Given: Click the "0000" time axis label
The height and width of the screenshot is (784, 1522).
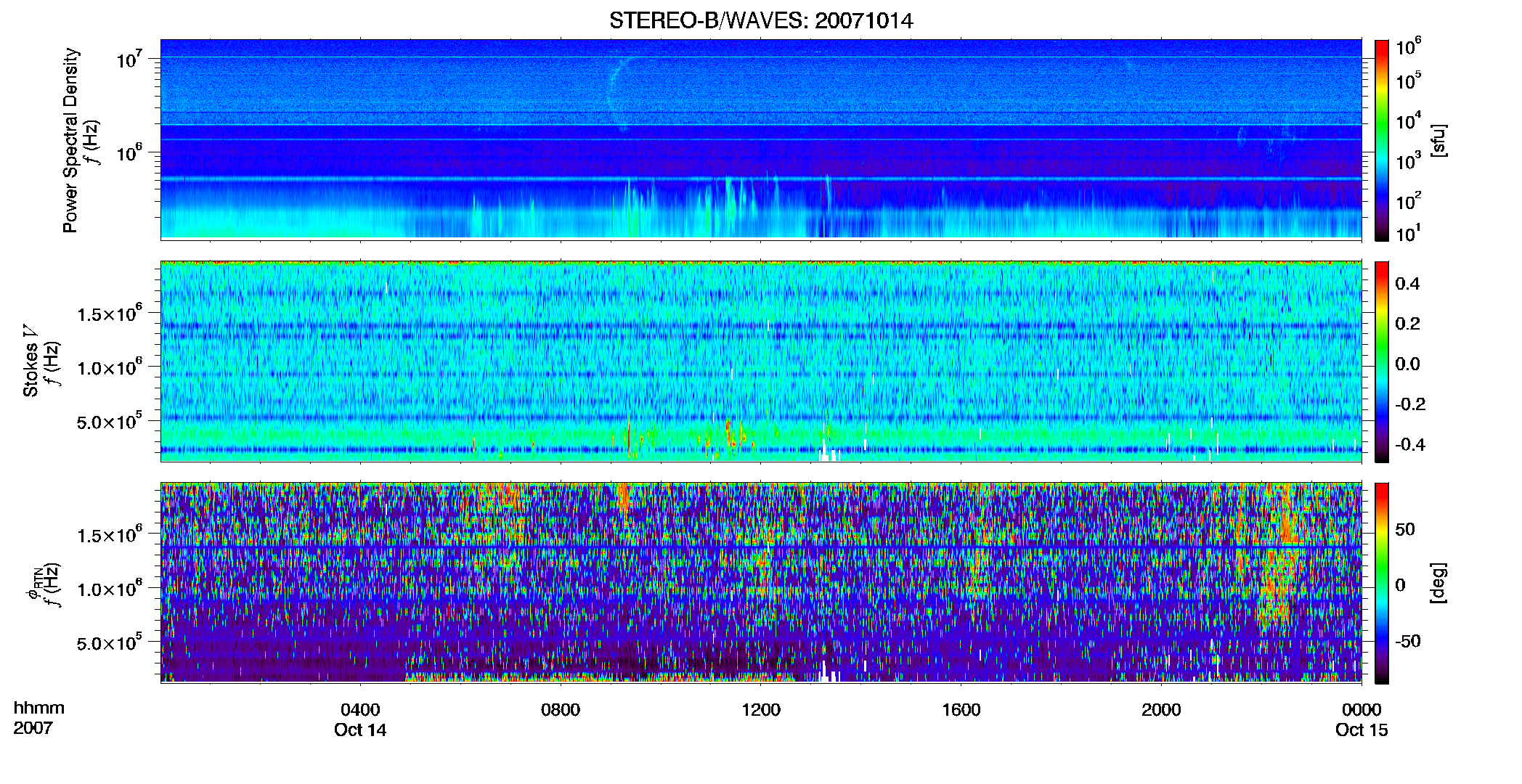Looking at the screenshot, I should 1362,710.
